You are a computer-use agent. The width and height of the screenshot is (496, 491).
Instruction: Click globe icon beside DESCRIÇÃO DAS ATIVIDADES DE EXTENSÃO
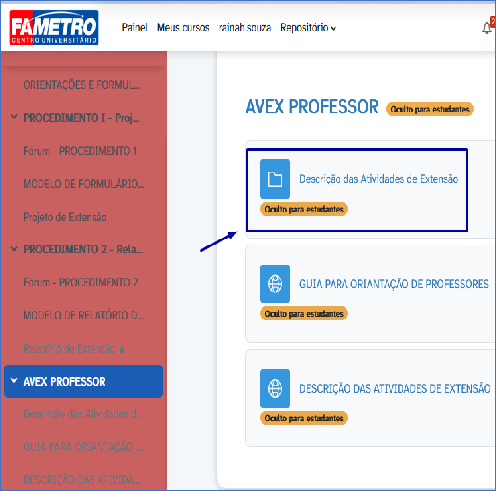click(x=275, y=388)
